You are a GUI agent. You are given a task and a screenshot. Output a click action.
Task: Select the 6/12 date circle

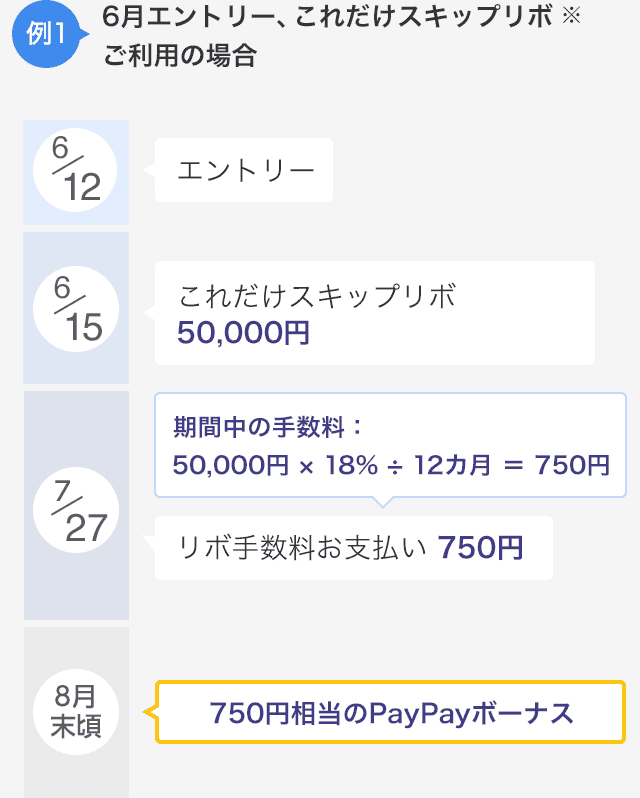coord(75,170)
